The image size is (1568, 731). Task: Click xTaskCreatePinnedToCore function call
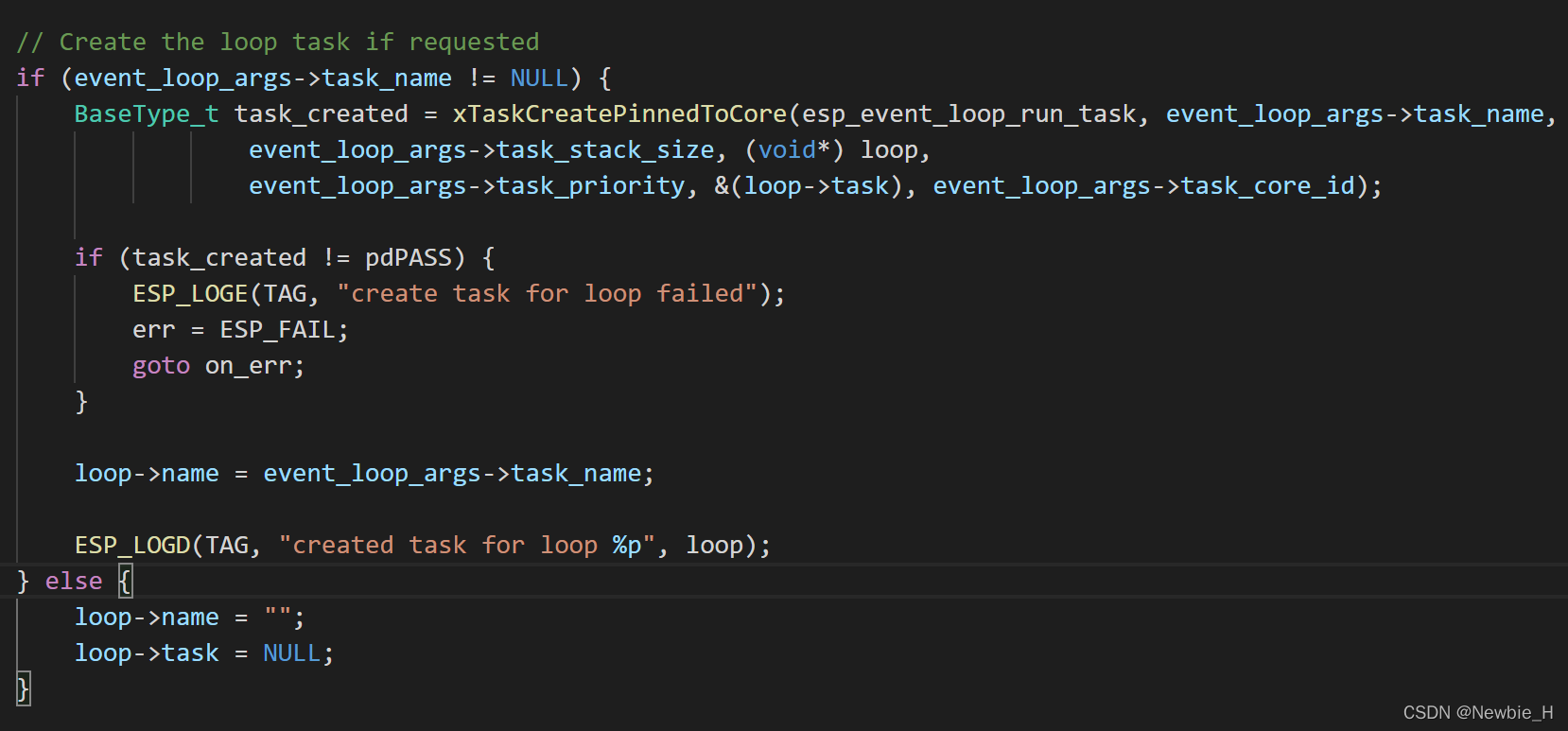click(x=619, y=114)
